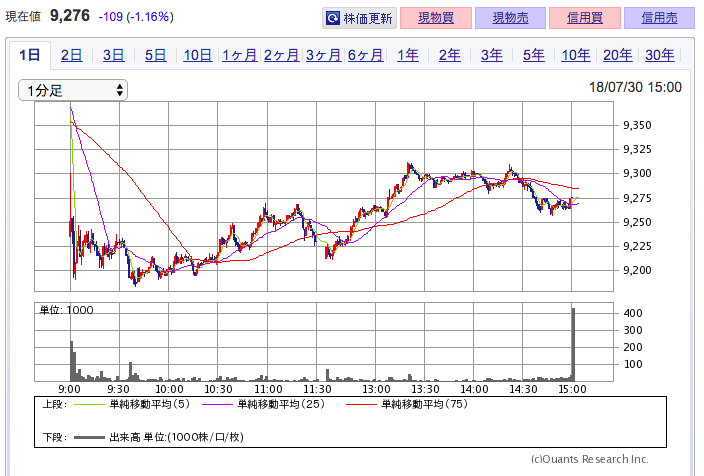View the 30年 chart range
Screen dimensions: 704x476
click(x=660, y=55)
